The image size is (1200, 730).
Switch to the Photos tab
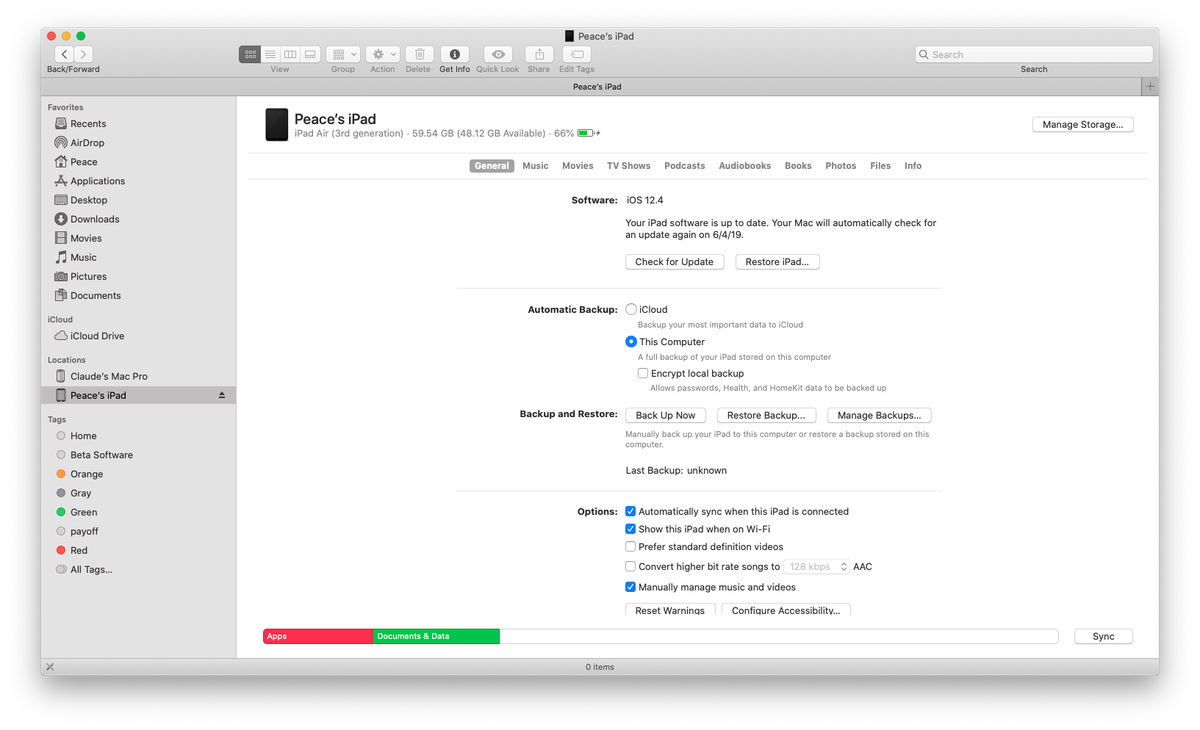[841, 166]
